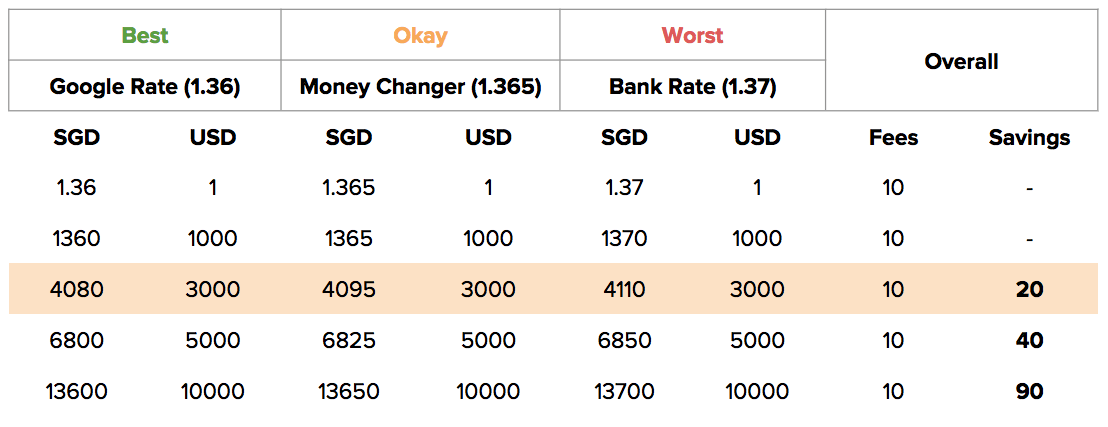Select the bold 90 savings value

(x=1029, y=391)
